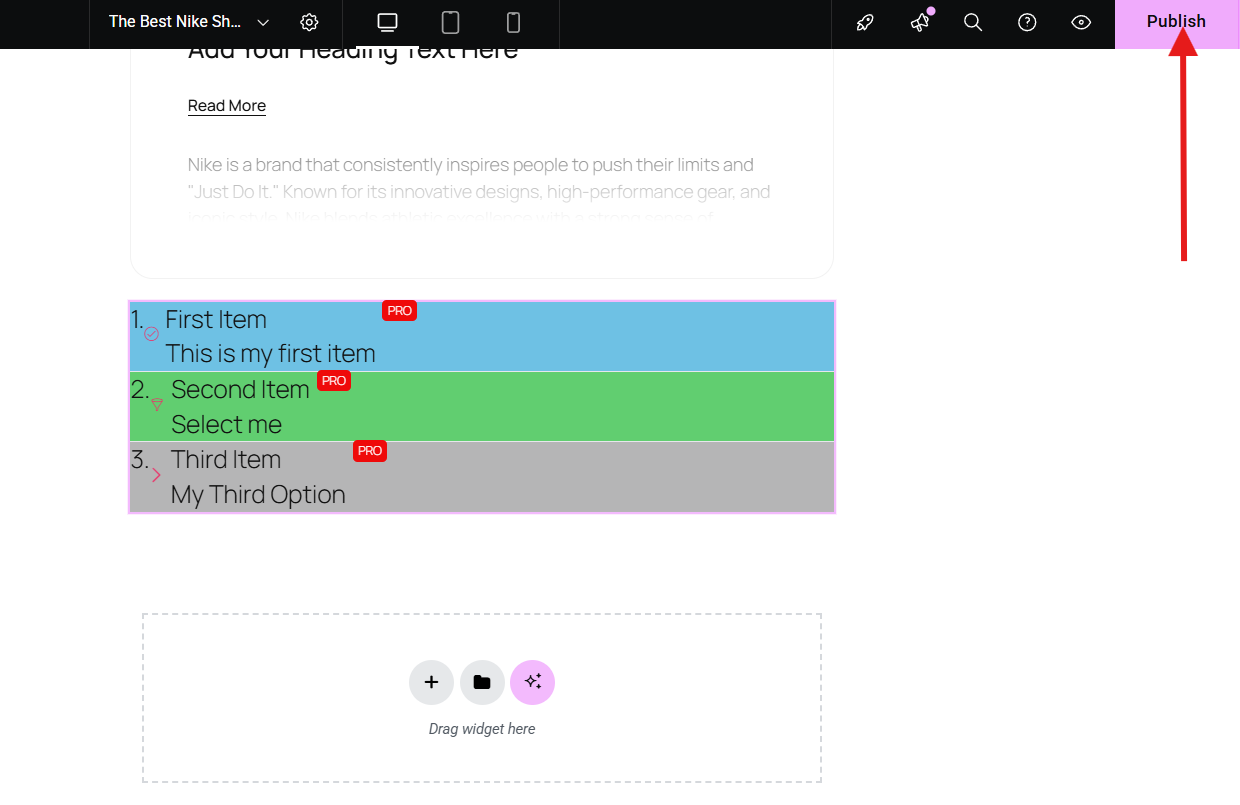The width and height of the screenshot is (1240, 805).
Task: Expand the page title dropdown chevron
Action: (x=263, y=22)
